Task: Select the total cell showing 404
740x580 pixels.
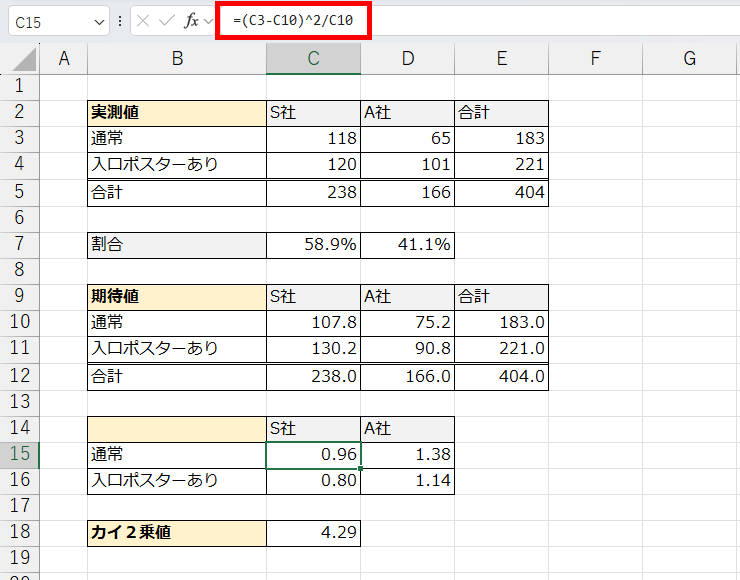Action: click(501, 192)
